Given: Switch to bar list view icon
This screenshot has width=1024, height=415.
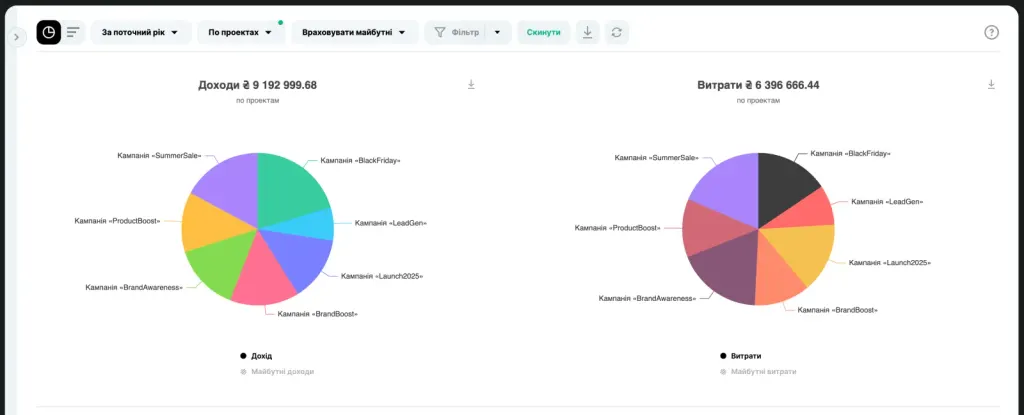Looking at the screenshot, I should 72,32.
